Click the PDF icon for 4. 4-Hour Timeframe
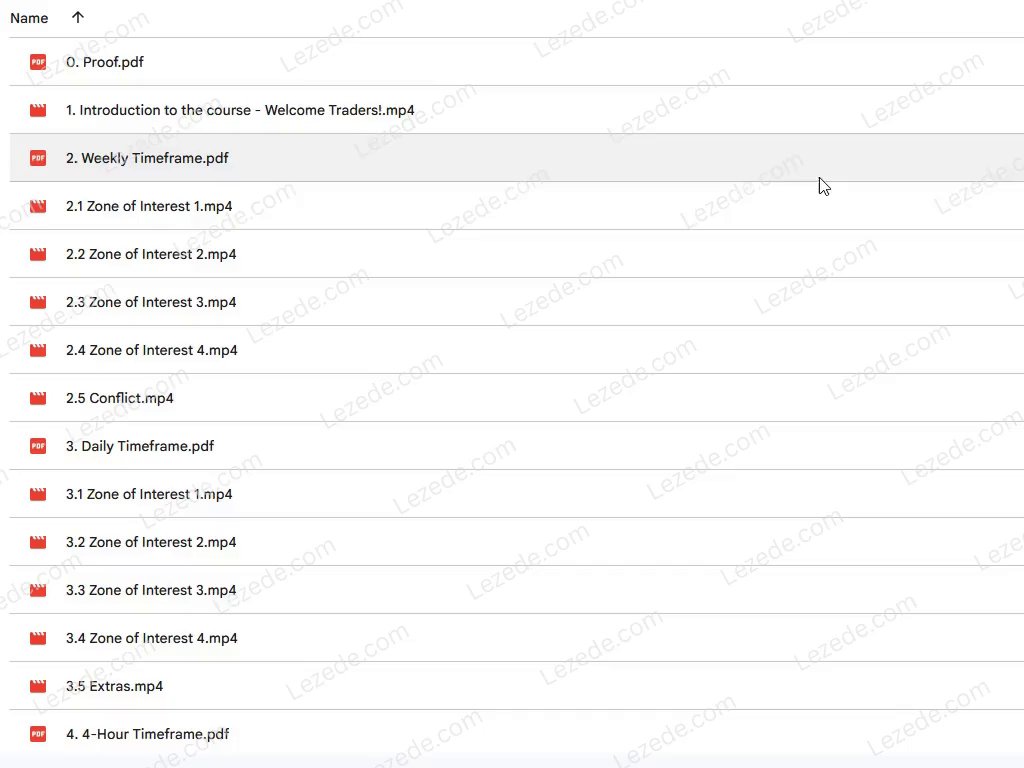The height and width of the screenshot is (768, 1024). click(38, 734)
